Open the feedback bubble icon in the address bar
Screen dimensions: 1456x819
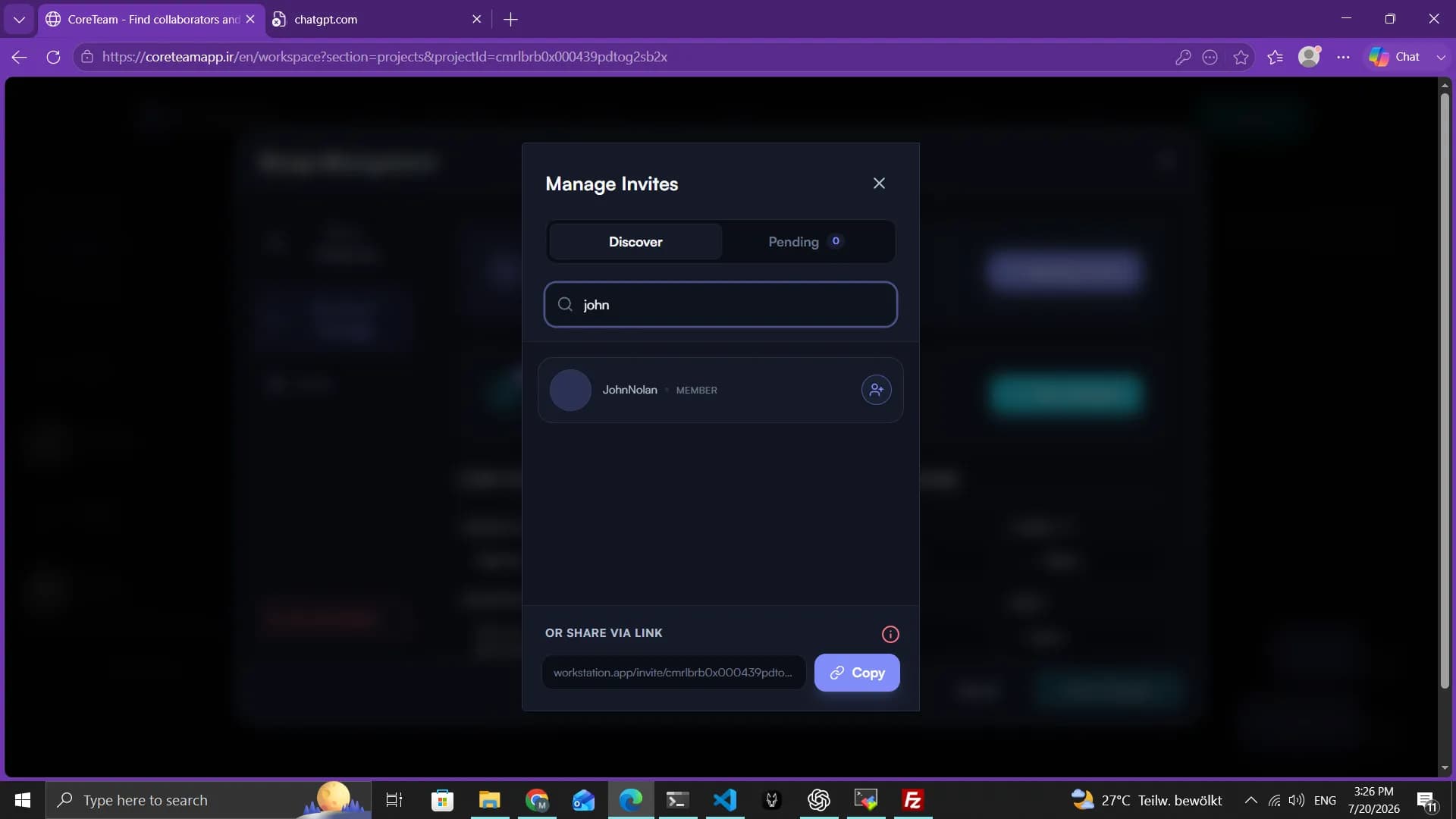1210,57
